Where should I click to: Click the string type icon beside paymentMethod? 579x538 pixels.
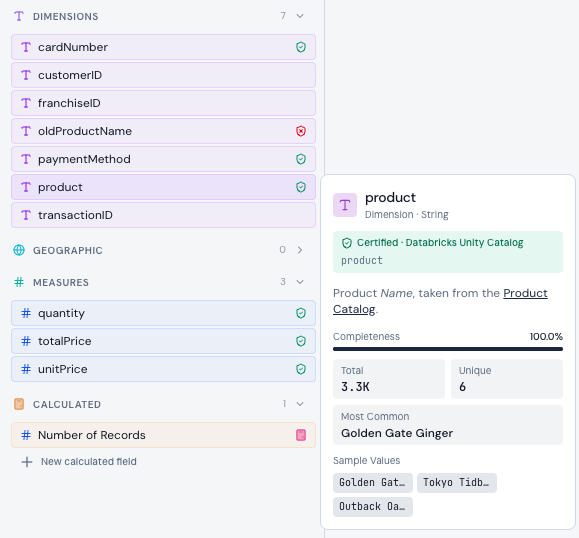[x=26, y=159]
